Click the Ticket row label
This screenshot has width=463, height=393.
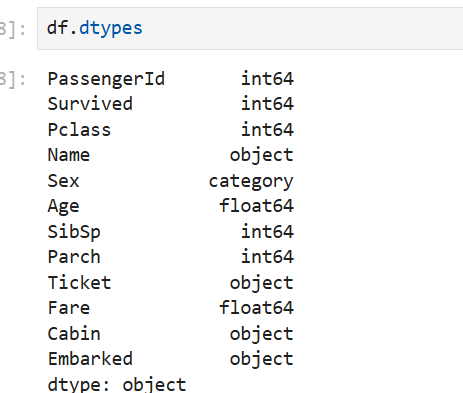[79, 283]
